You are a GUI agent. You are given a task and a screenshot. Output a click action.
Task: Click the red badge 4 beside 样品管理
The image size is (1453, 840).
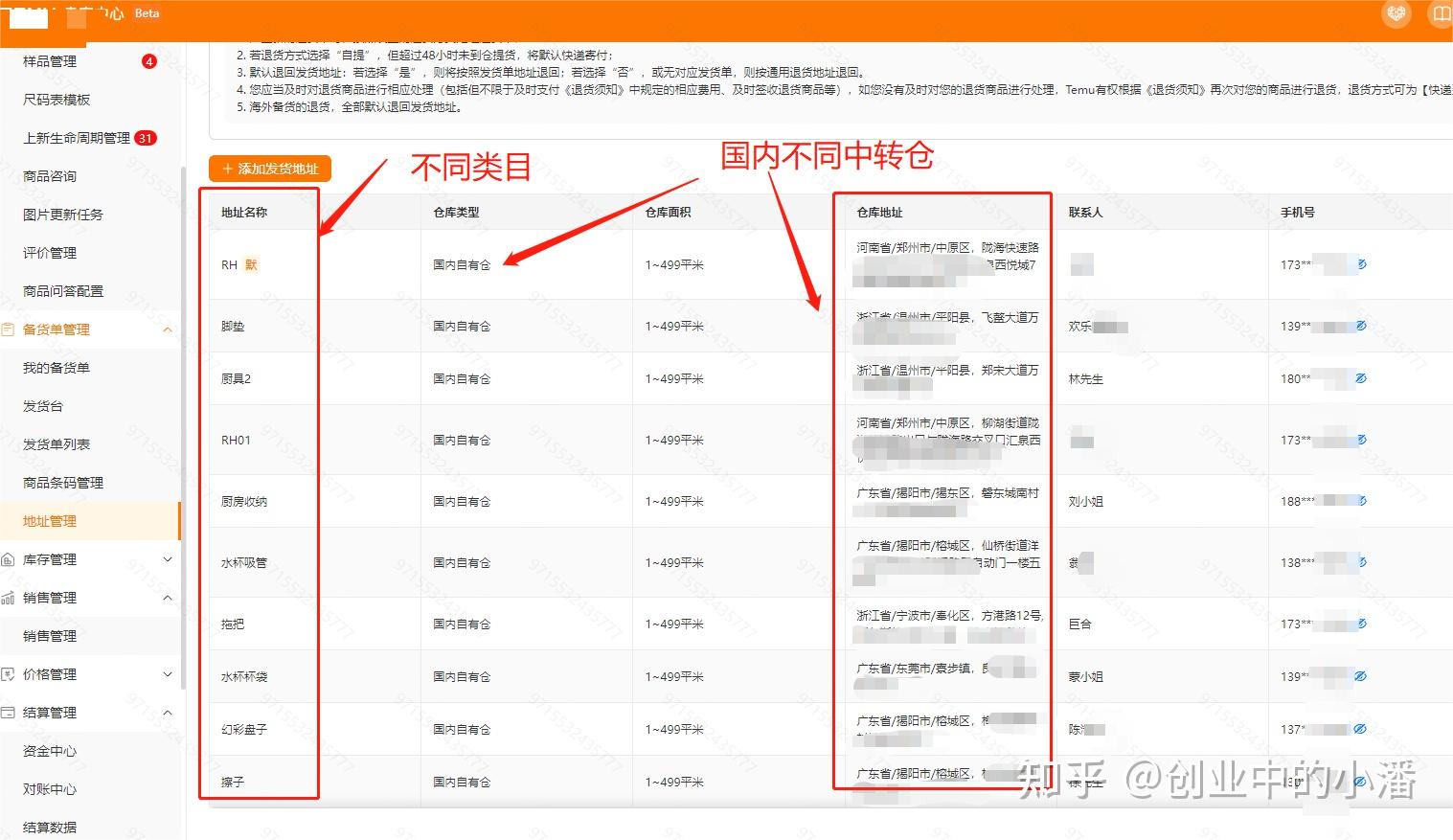pyautogui.click(x=148, y=61)
